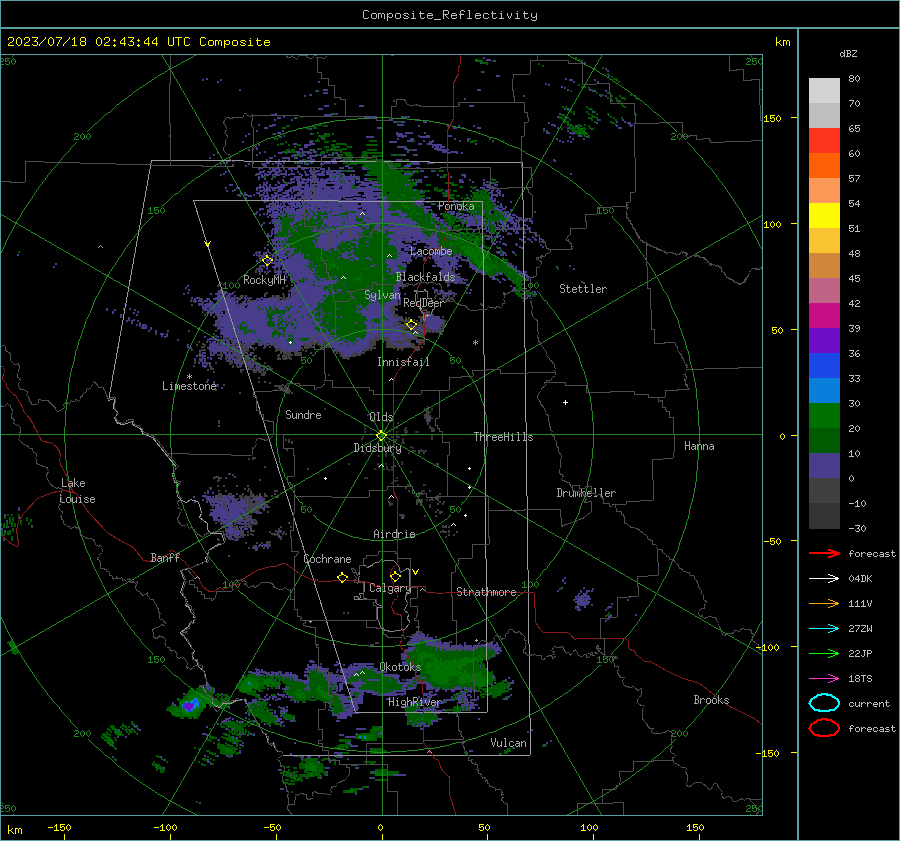Click the asterisk marker above Limestone label
The height and width of the screenshot is (841, 900).
[189, 377]
